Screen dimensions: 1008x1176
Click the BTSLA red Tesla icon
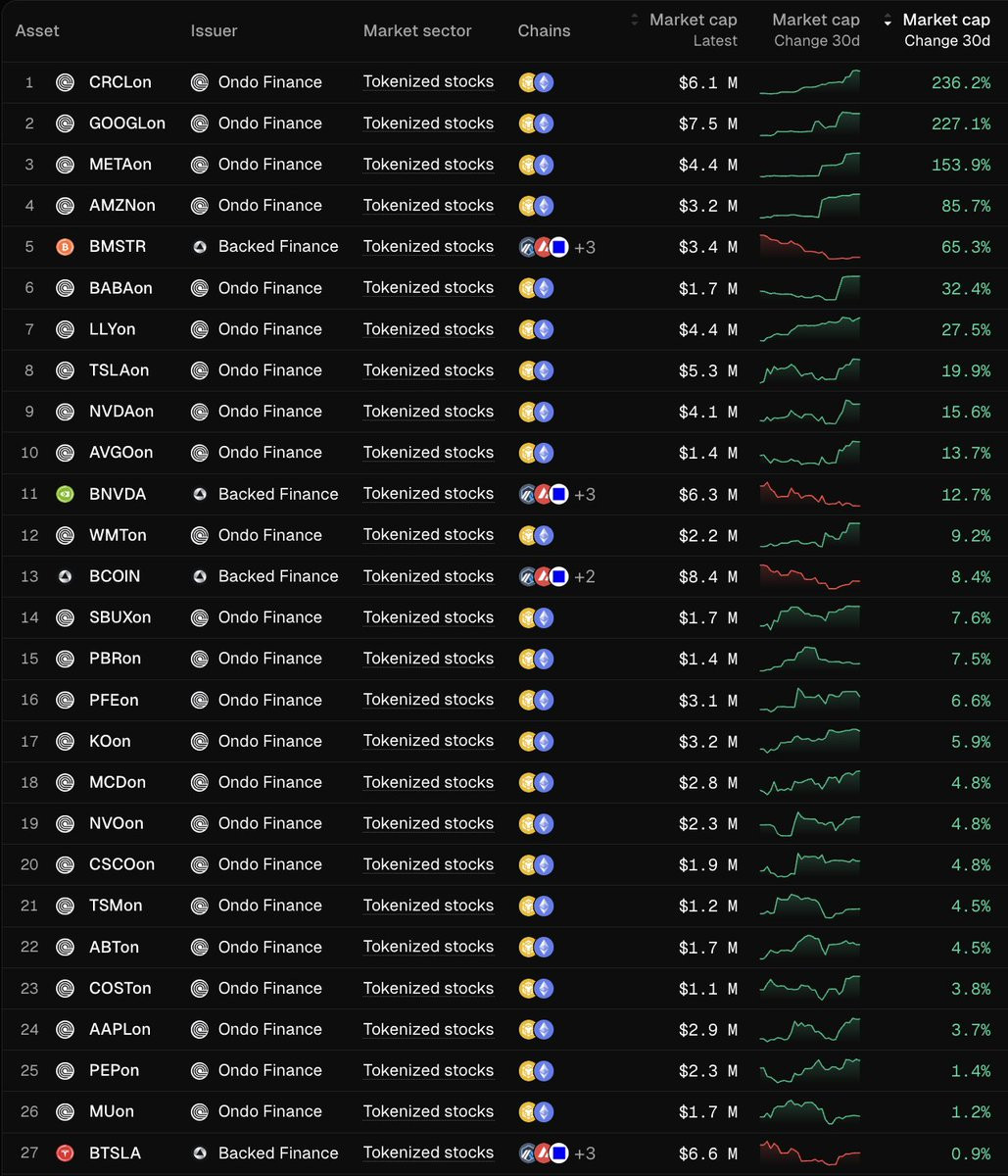click(x=65, y=1153)
